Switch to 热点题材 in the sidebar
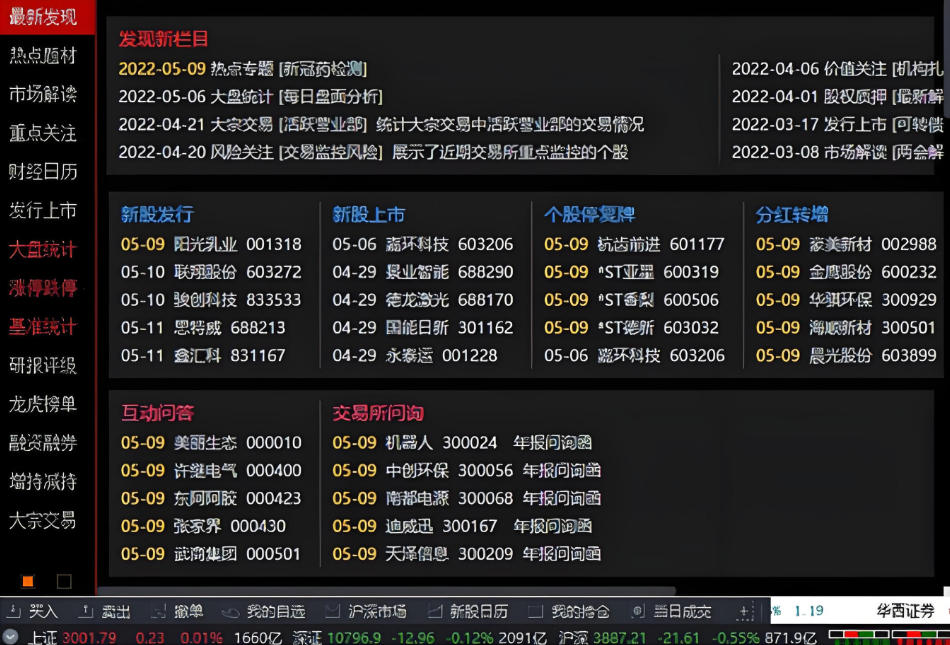The width and height of the screenshot is (950, 645). 43,56
